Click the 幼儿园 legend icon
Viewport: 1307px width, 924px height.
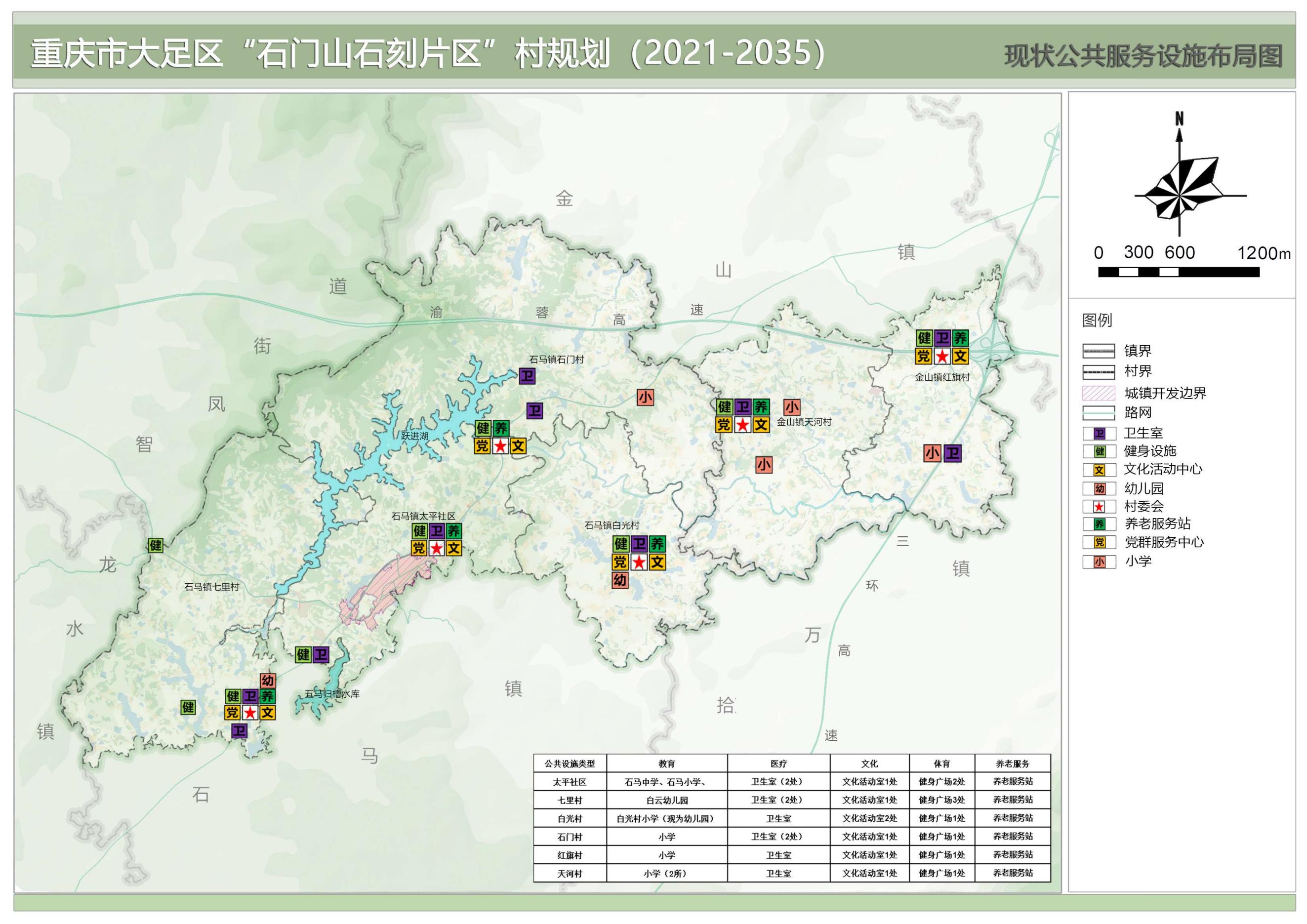(x=1099, y=489)
